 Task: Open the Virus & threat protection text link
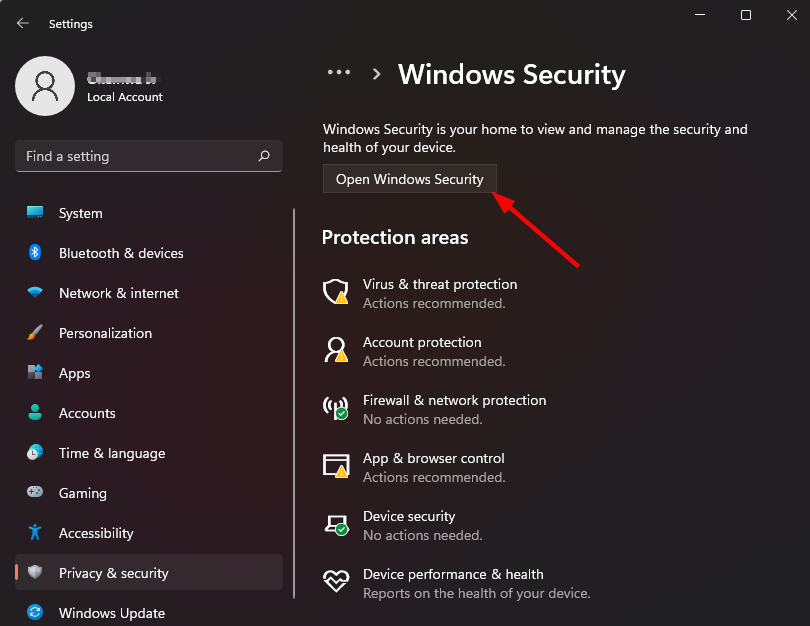tap(440, 284)
